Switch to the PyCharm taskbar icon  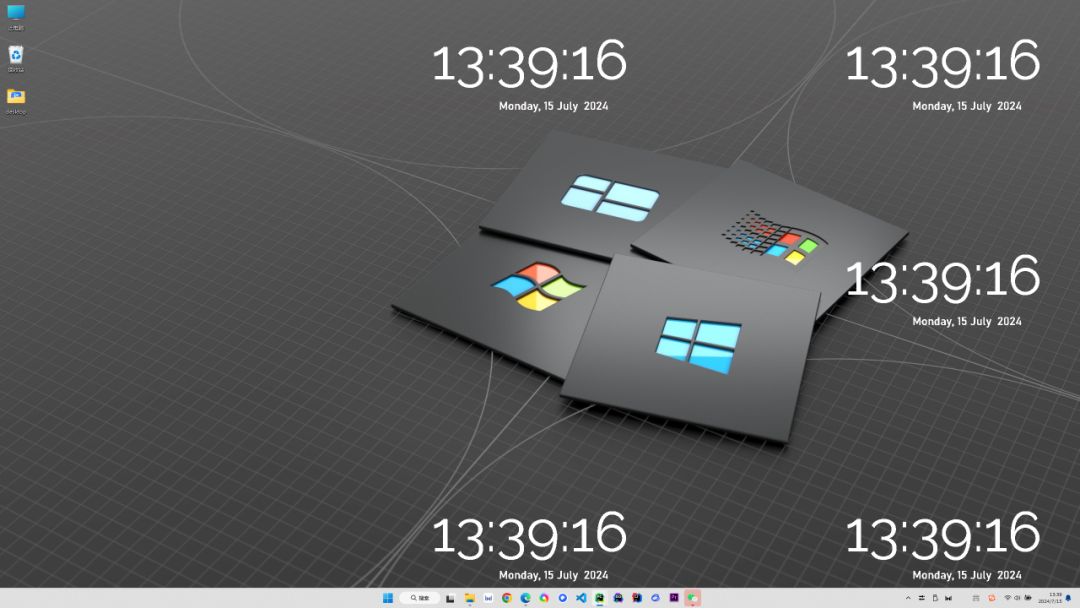pyautogui.click(x=599, y=598)
